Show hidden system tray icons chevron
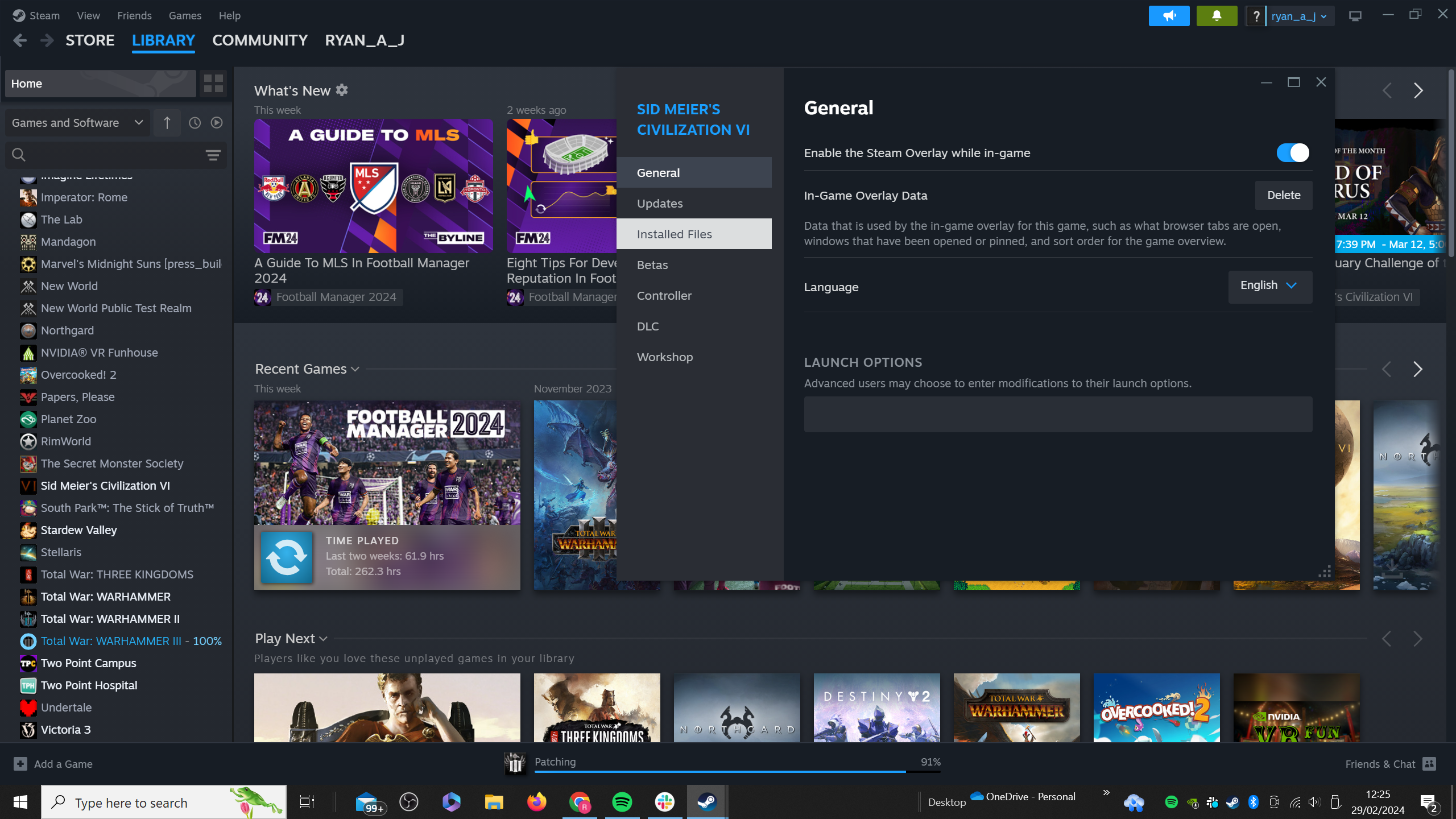Image resolution: width=1456 pixels, height=819 pixels. (1106, 793)
